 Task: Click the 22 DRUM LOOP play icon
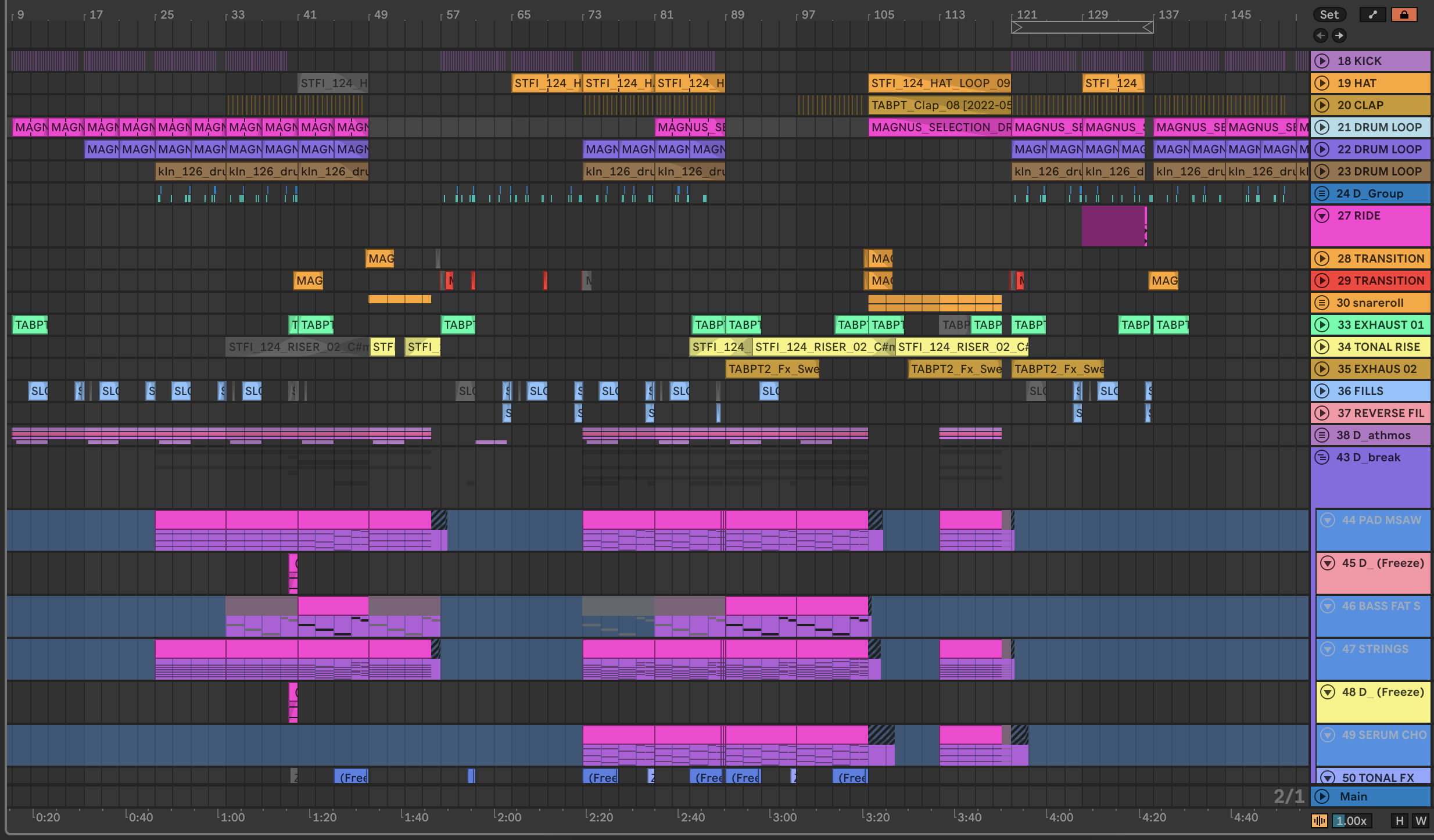point(1322,149)
